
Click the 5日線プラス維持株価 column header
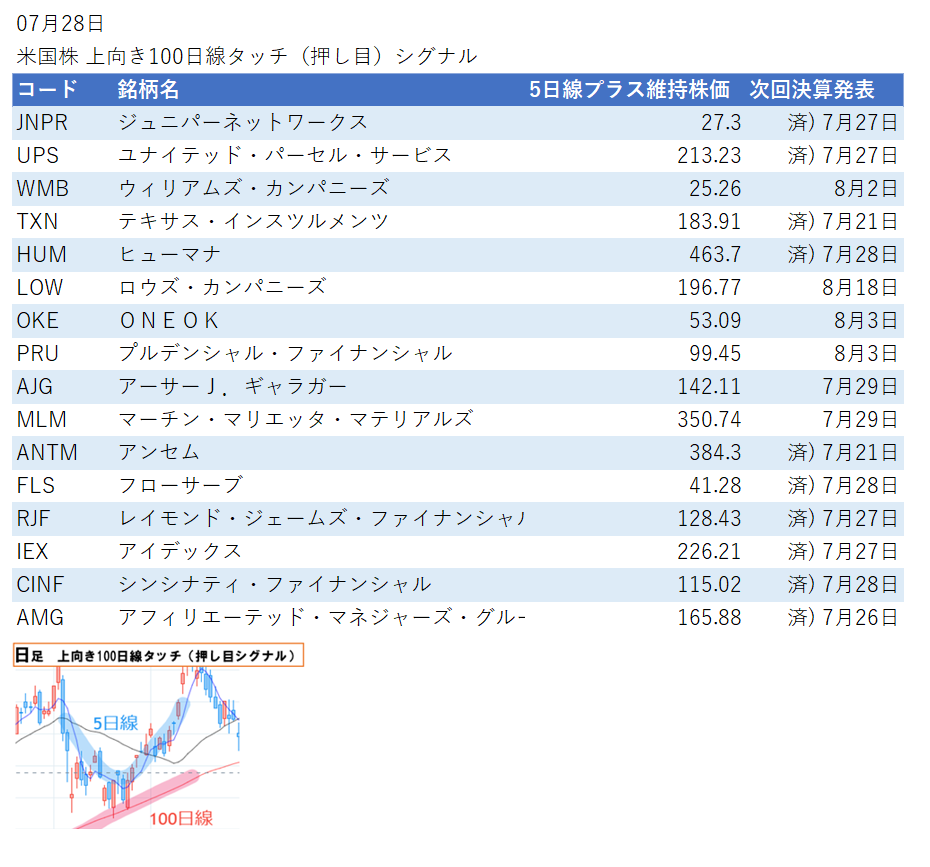(x=629, y=90)
